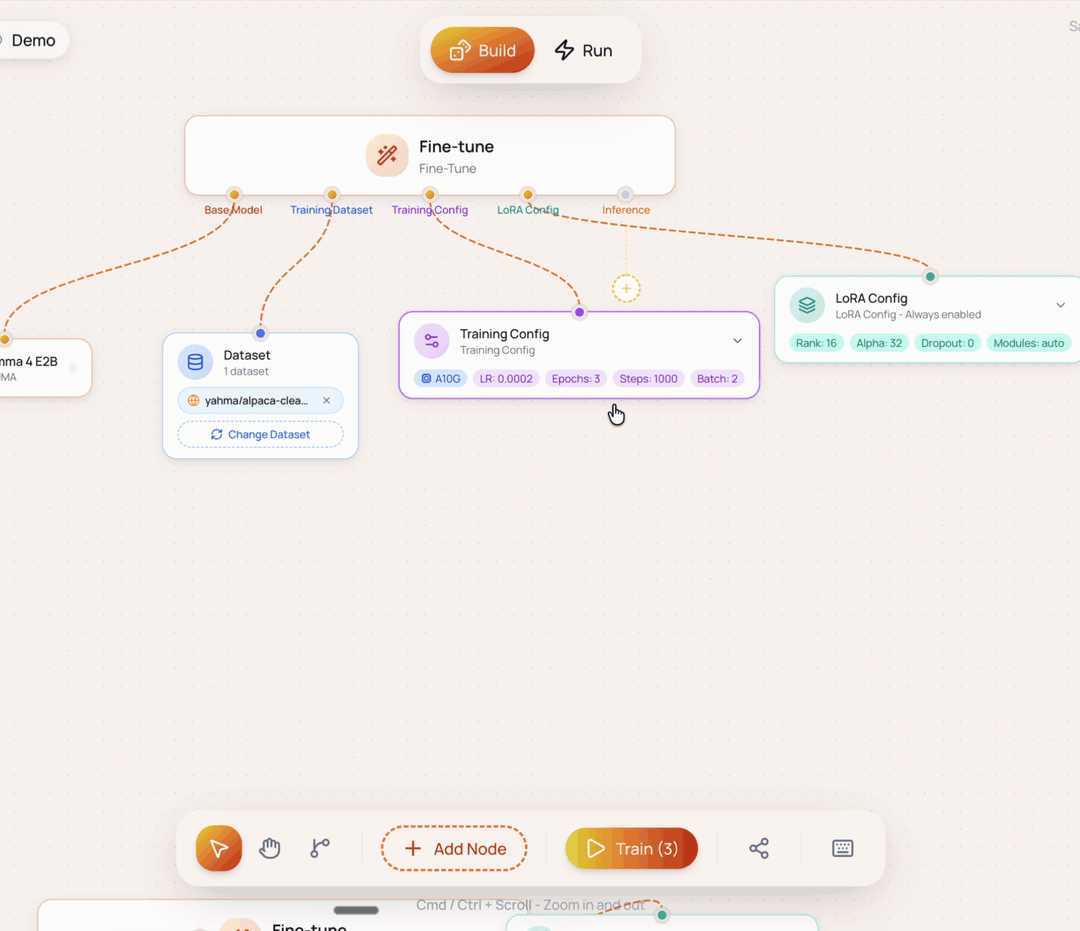Image resolution: width=1080 pixels, height=931 pixels.
Task: Switch to the Build tab
Action: (x=482, y=50)
